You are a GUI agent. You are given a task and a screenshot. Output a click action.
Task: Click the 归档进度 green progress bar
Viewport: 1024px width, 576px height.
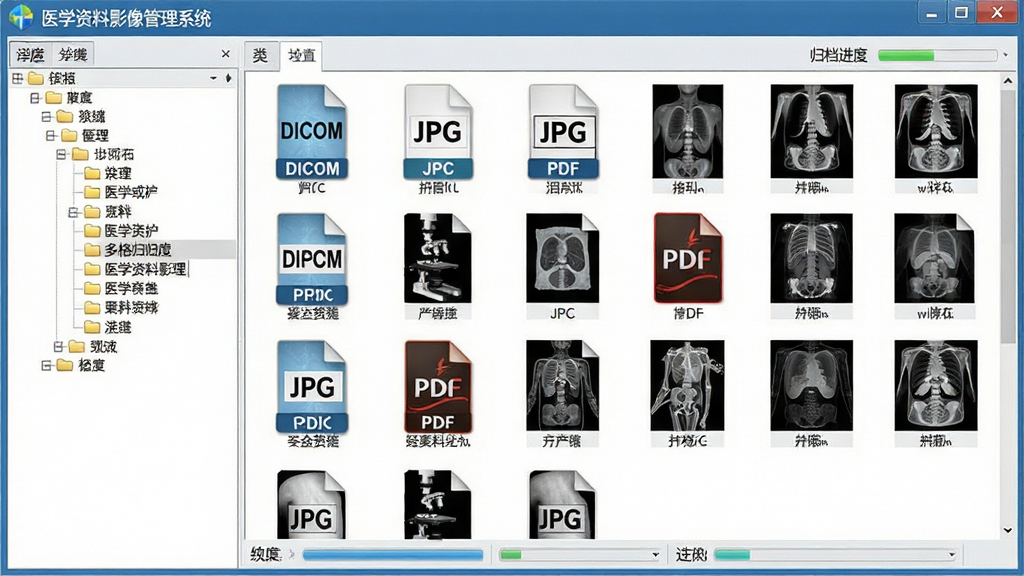936,56
